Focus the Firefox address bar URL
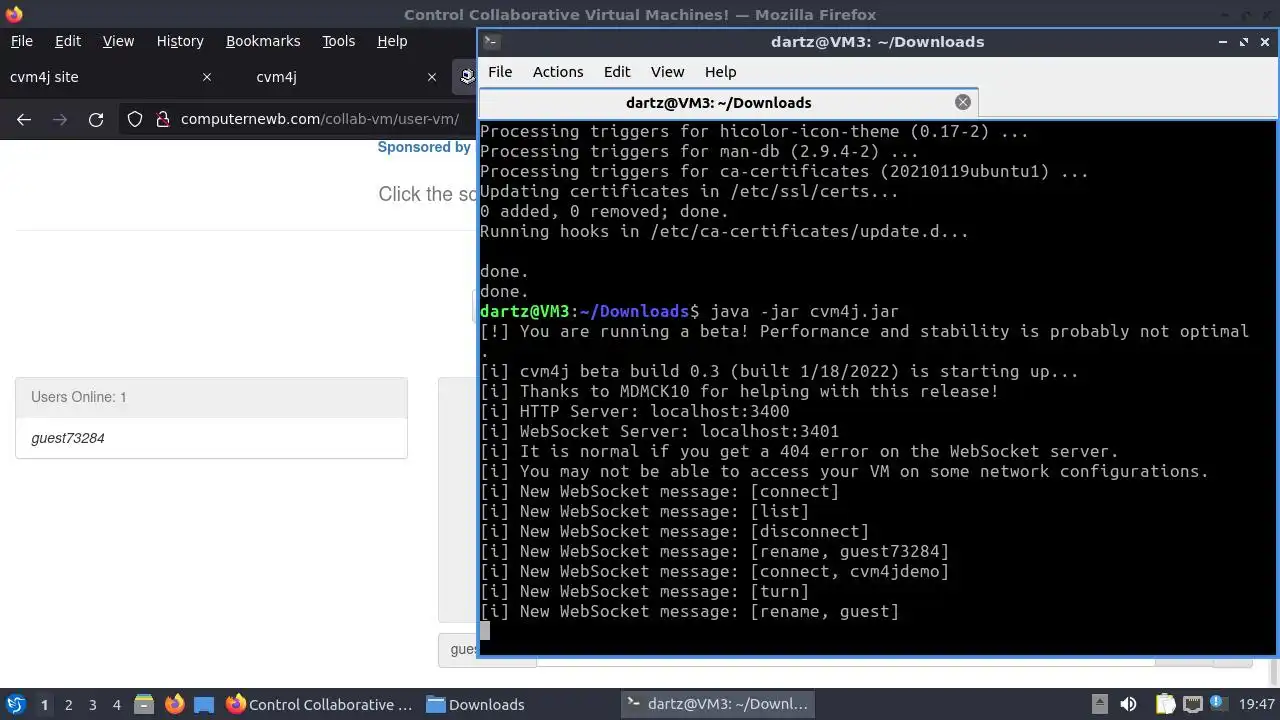This screenshot has width=1280, height=720. [320, 119]
